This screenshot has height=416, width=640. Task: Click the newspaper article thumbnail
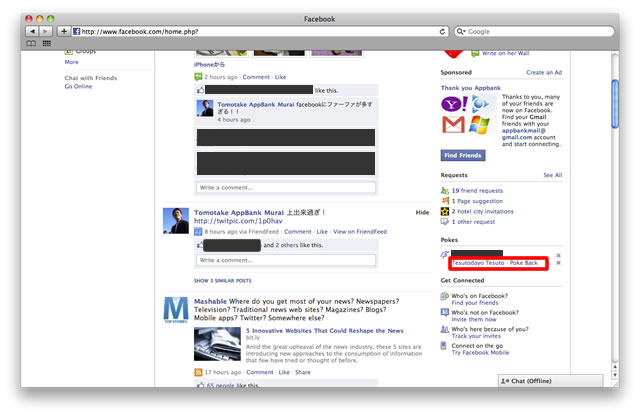[x=217, y=344]
